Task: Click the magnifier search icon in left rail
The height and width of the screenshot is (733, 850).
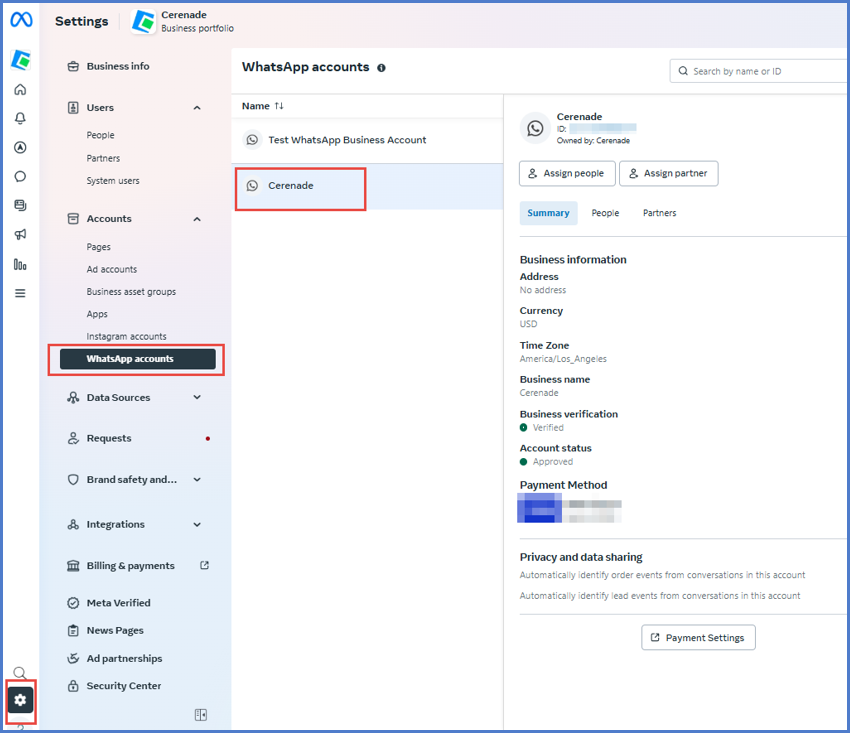Action: (x=20, y=673)
